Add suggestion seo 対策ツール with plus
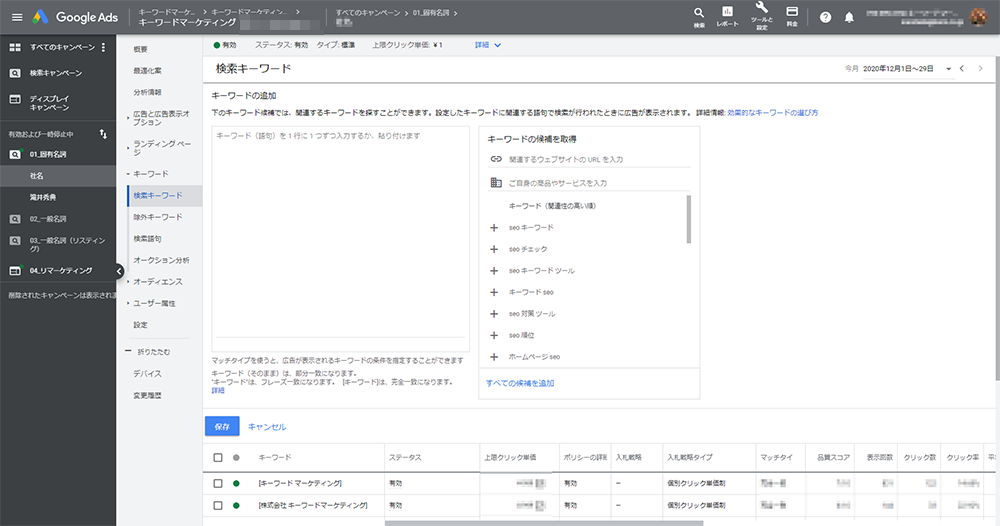Screen dimensions: 1000x526 pyautogui.click(x=494, y=314)
